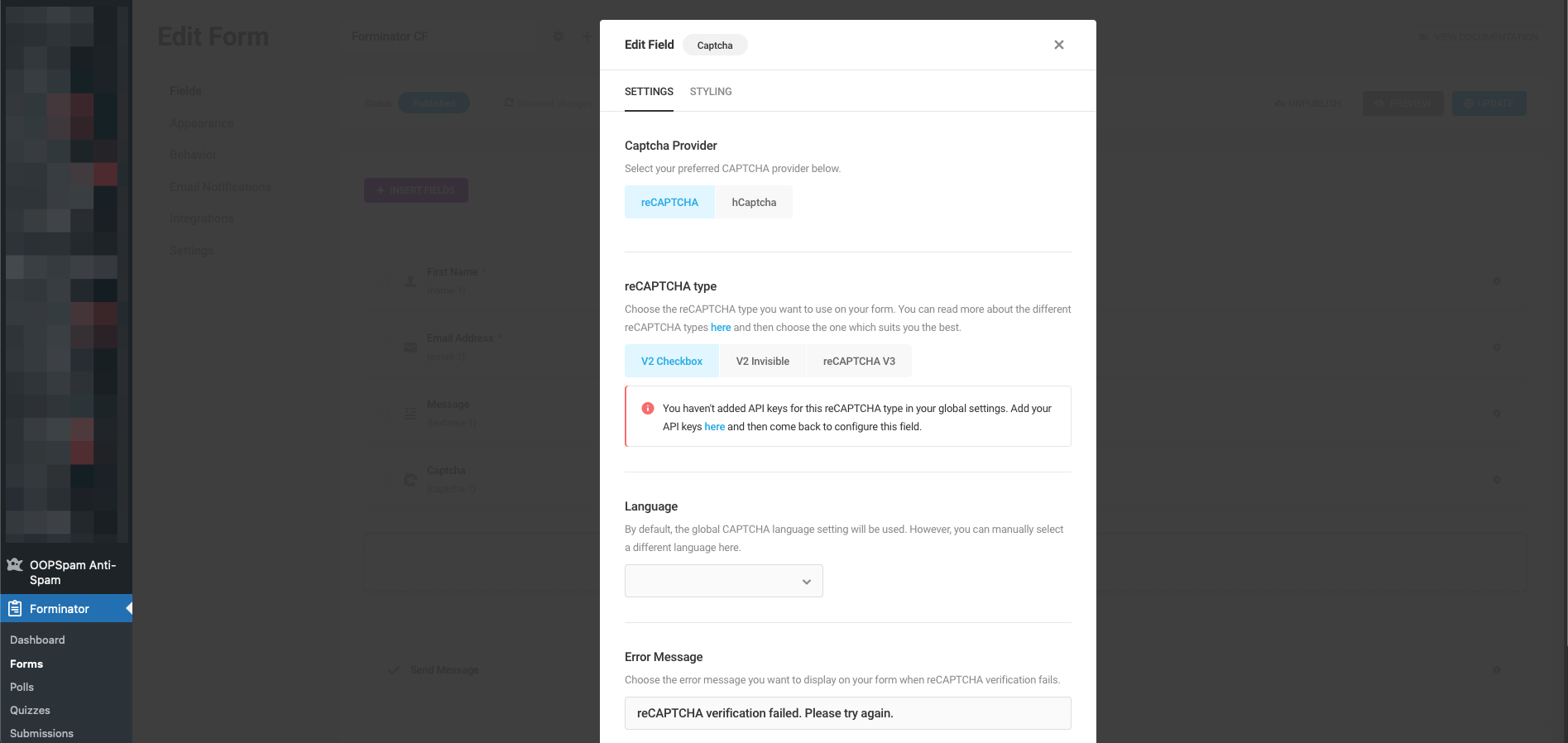This screenshot has height=743, width=1568.
Task: Expand the Language dropdown
Action: [x=724, y=581]
